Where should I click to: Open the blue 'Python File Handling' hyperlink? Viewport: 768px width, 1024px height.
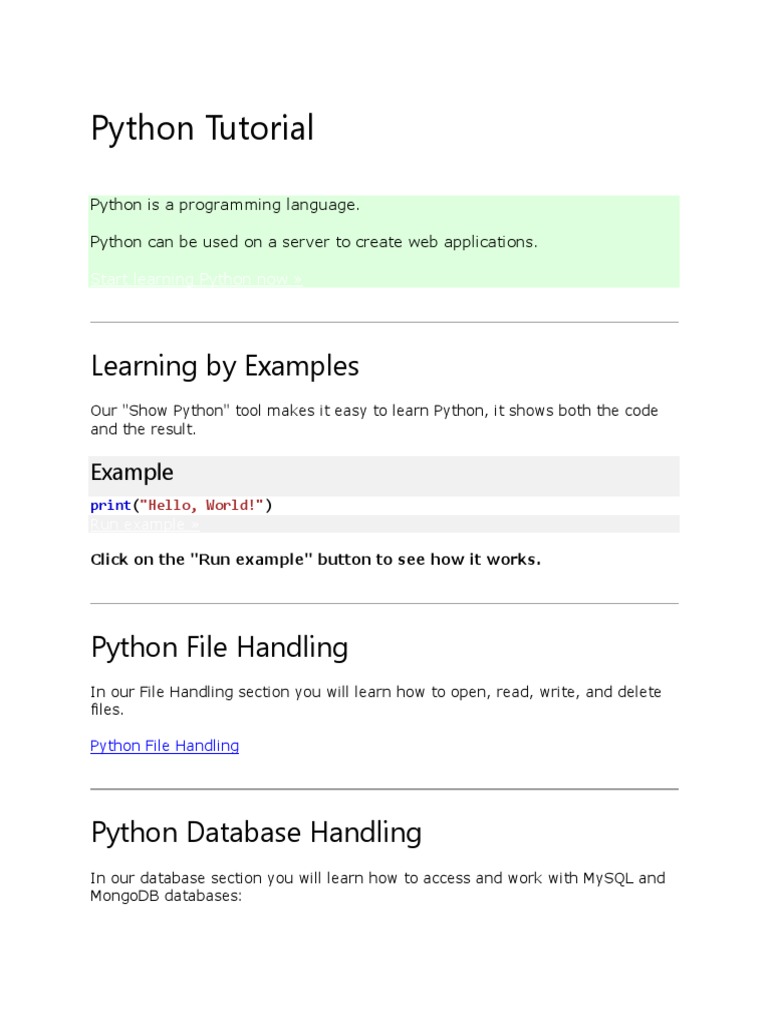[x=164, y=746]
